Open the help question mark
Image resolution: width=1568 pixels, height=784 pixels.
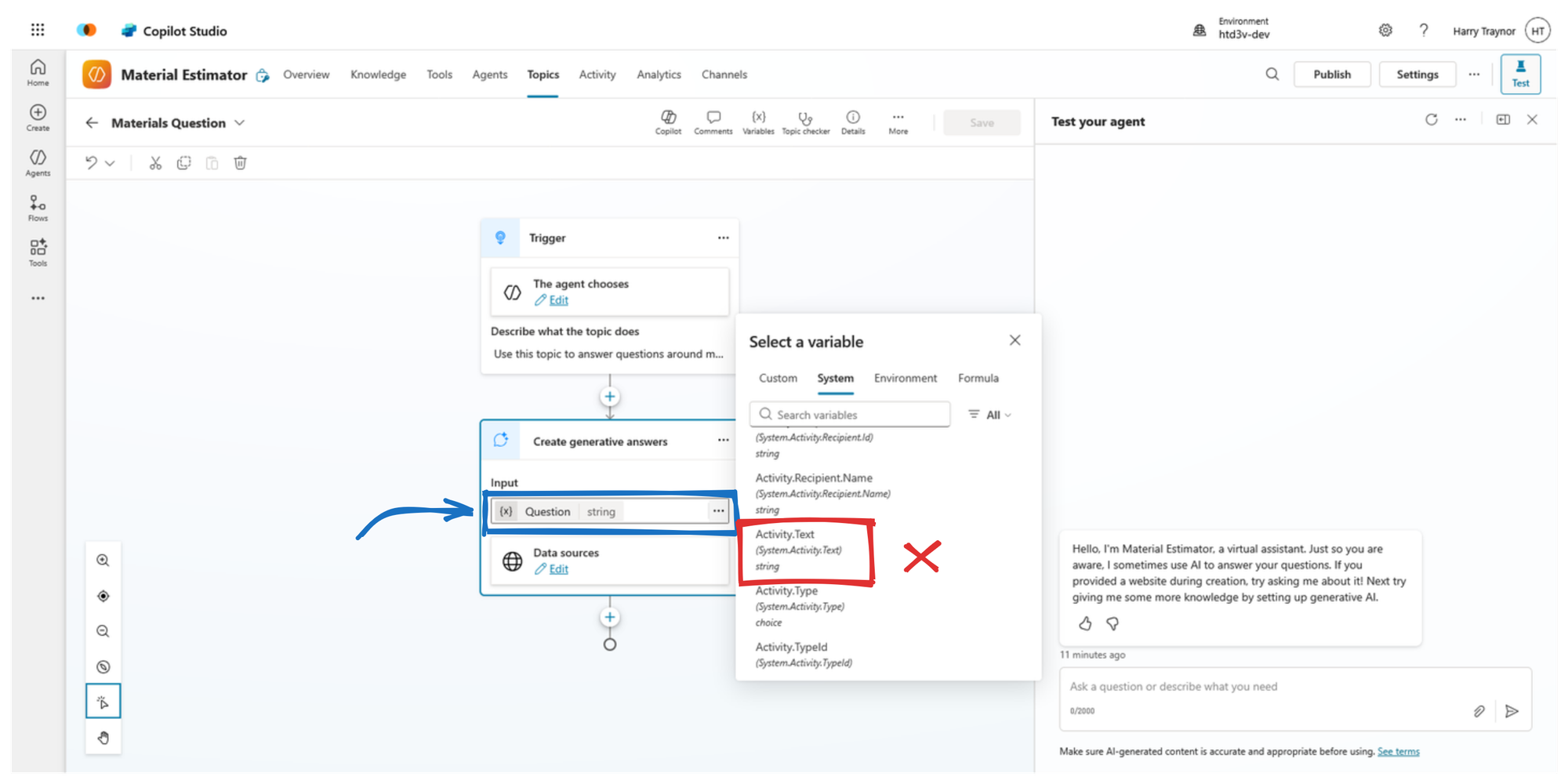[x=1424, y=31]
